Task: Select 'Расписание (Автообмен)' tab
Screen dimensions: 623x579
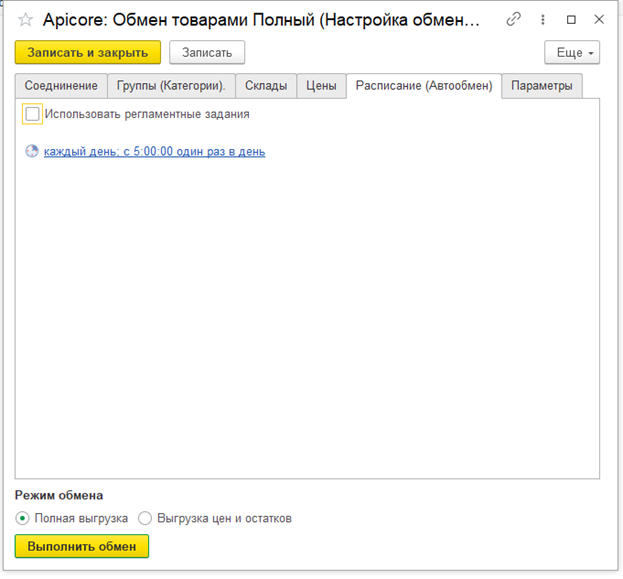Action: pos(424,86)
